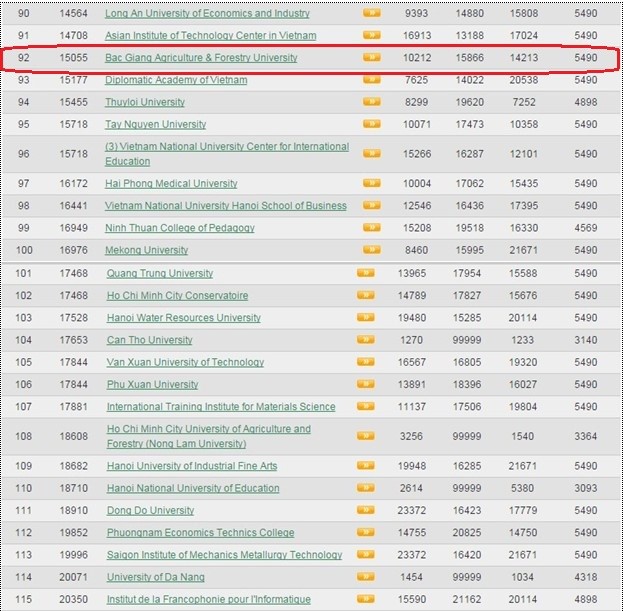Click the orange arrow icon for Phu Xuan University
Screen dimensions: 623x611
pos(366,384)
